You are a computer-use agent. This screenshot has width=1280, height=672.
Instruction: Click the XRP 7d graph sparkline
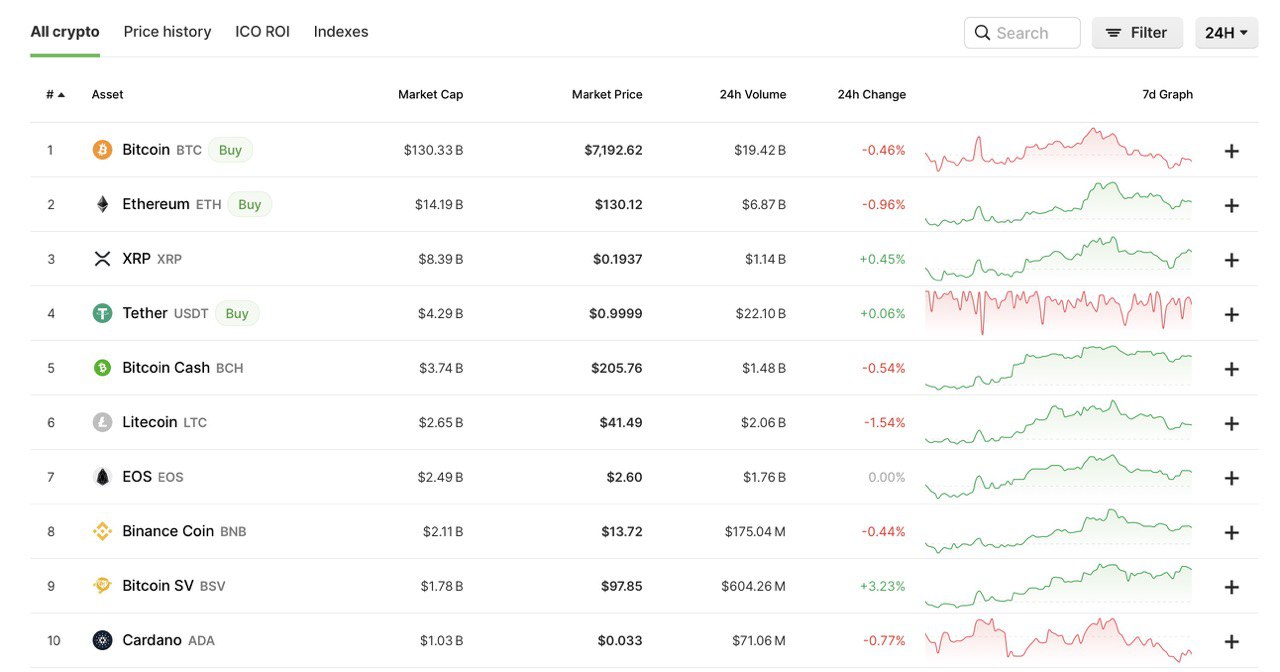point(1058,259)
